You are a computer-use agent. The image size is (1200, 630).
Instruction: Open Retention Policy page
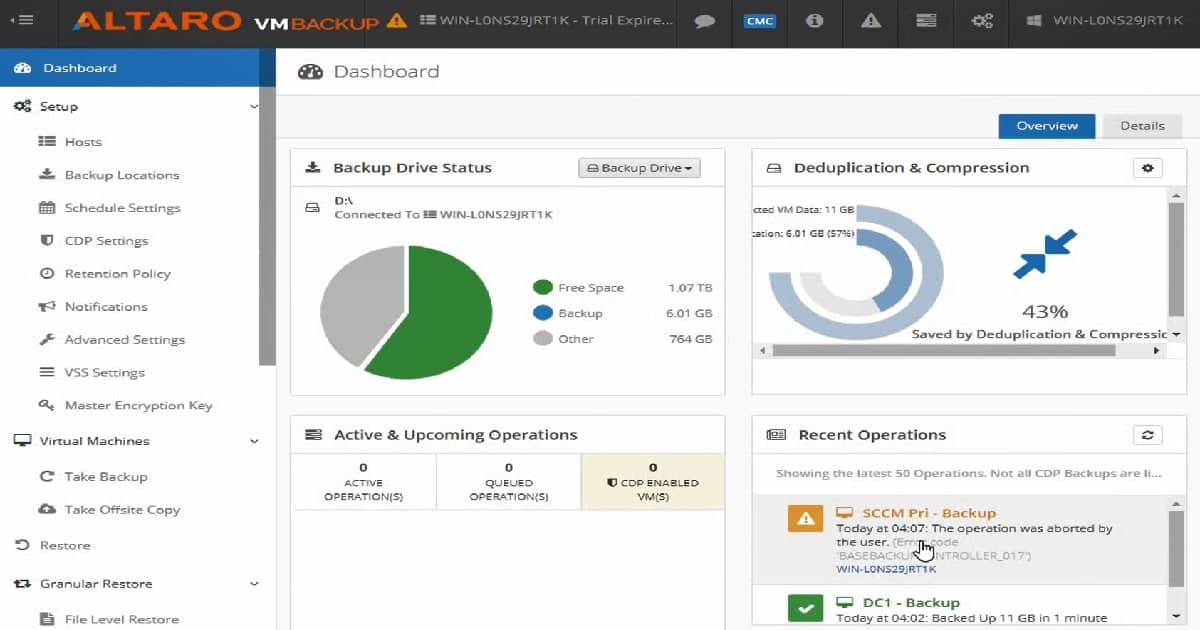click(118, 274)
